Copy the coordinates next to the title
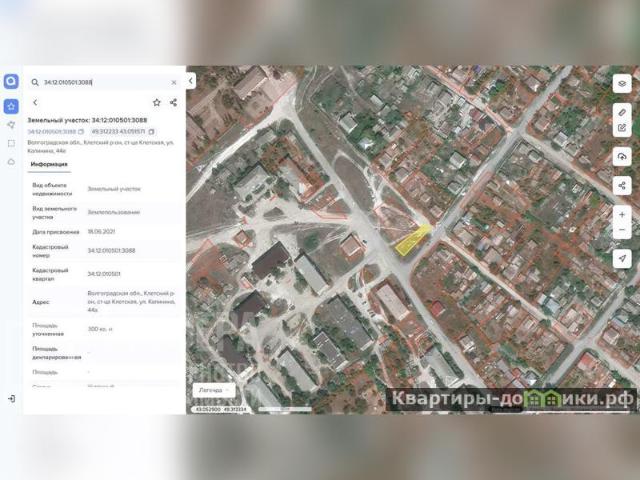This screenshot has height=480, width=640. (x=152, y=132)
